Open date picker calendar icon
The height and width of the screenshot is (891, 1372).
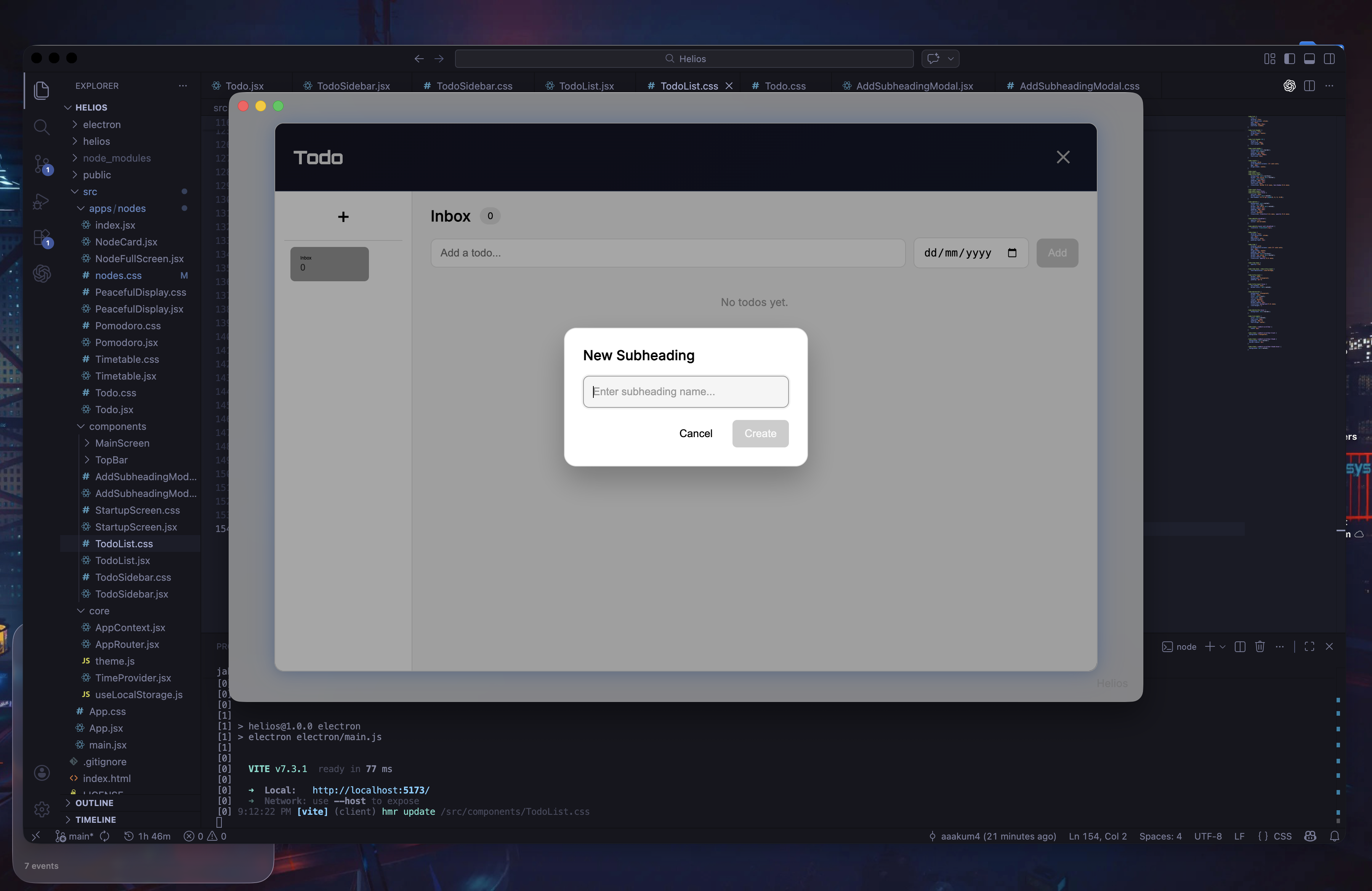[x=1012, y=252]
